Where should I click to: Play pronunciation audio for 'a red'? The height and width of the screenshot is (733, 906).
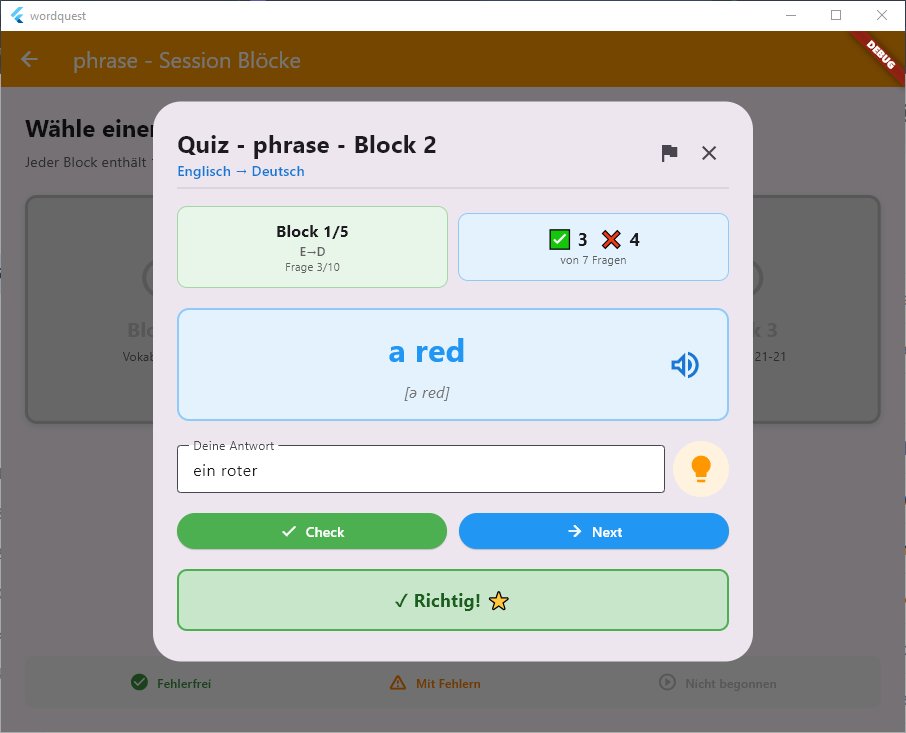(x=685, y=365)
